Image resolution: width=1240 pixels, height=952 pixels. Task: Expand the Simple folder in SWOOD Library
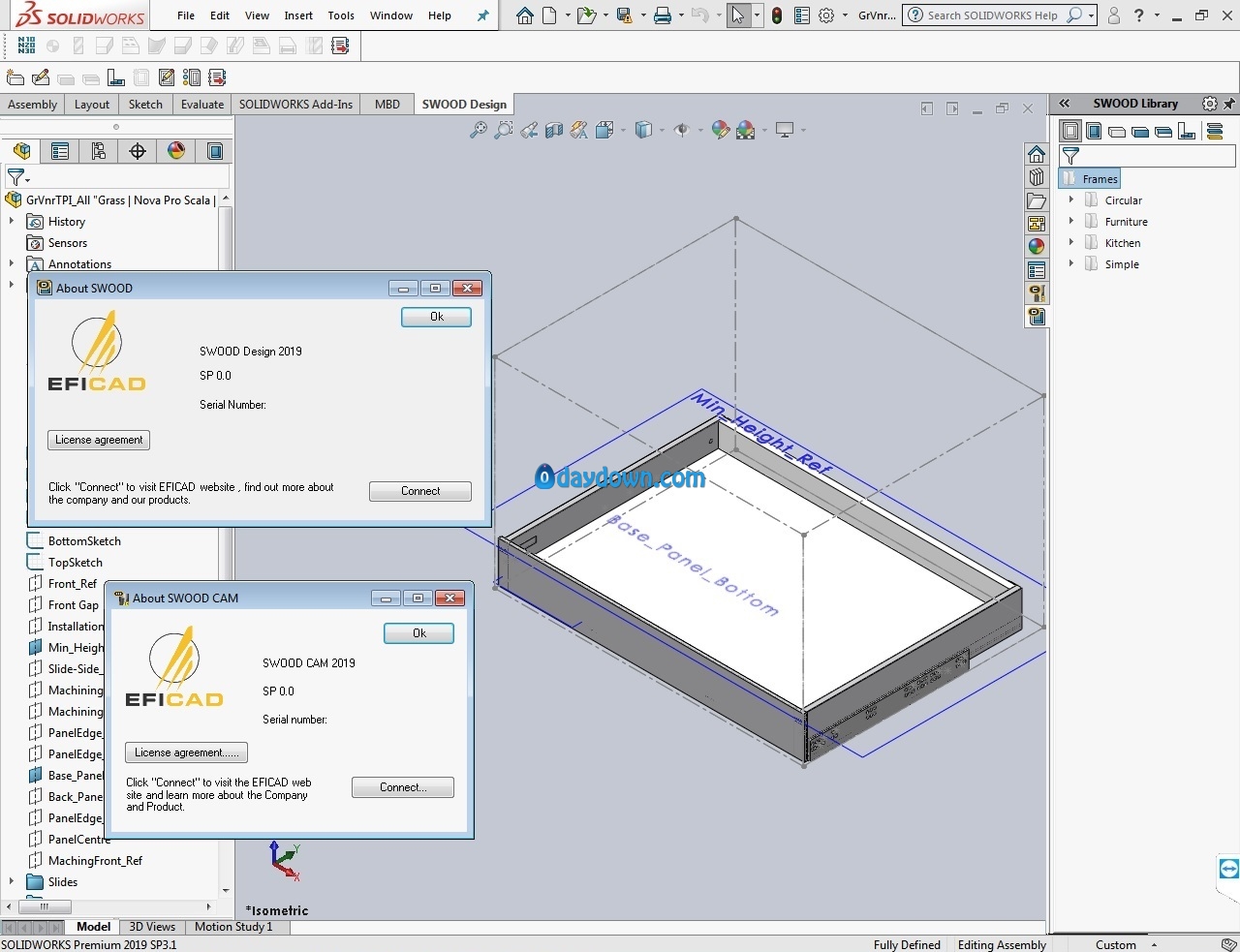1071,263
